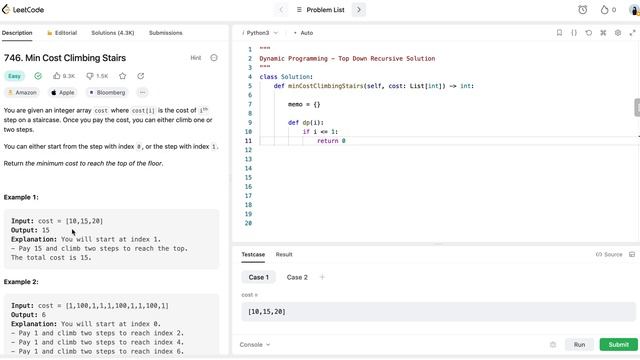
Task: Open the Problem List
Action: click(321, 9)
